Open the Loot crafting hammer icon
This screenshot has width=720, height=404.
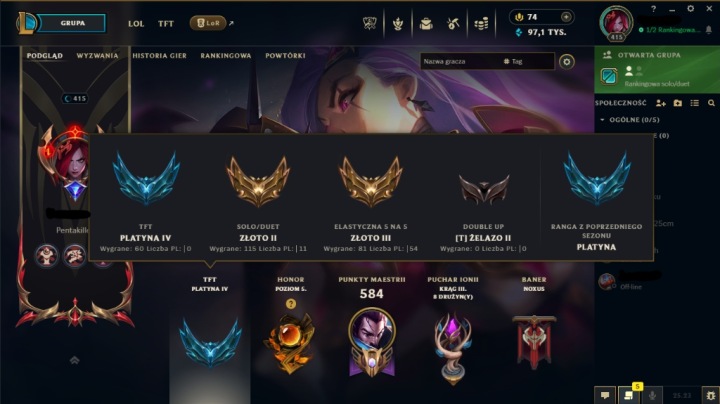(x=453, y=23)
